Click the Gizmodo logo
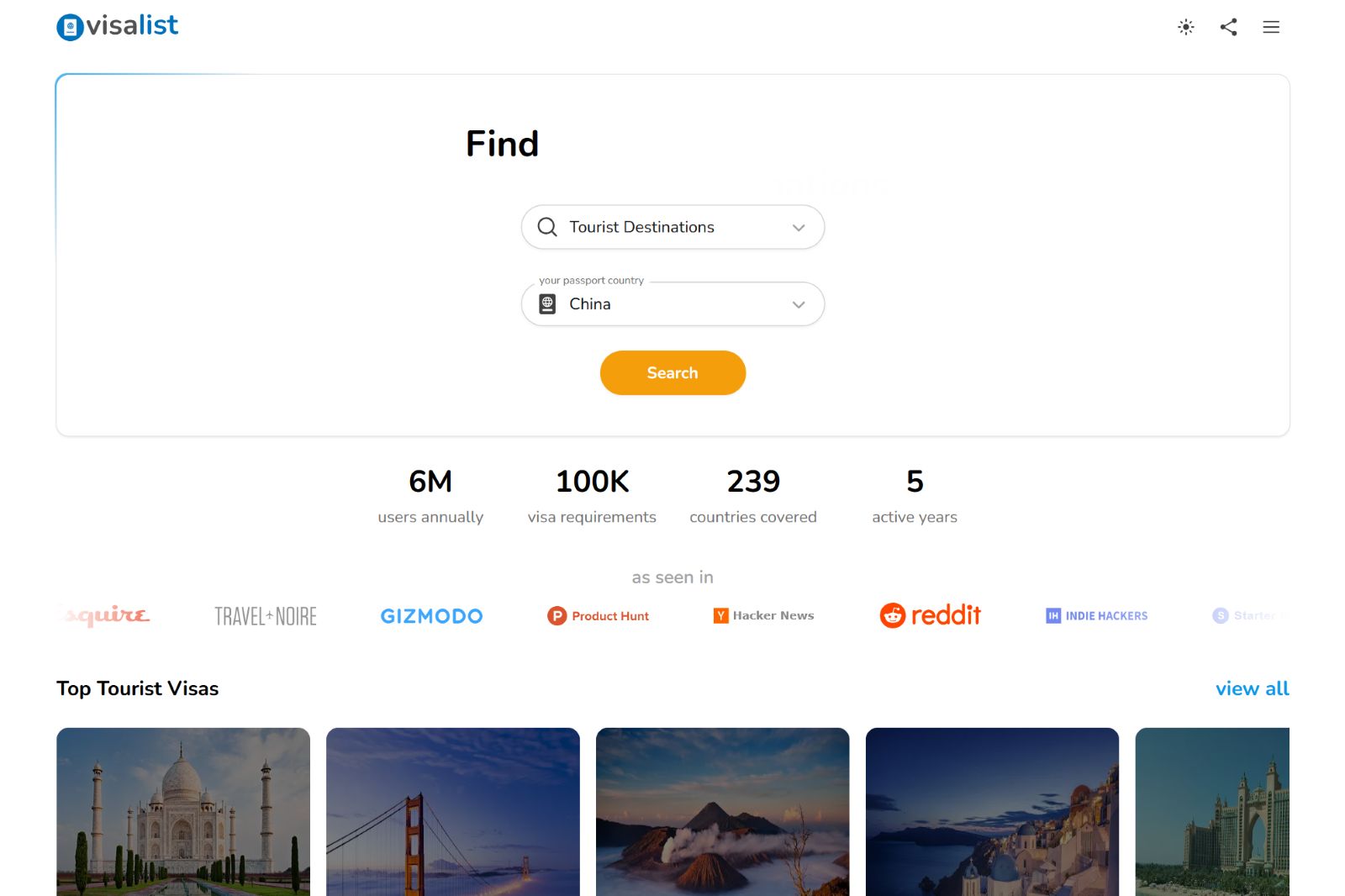This screenshot has width=1345, height=896. tap(431, 616)
